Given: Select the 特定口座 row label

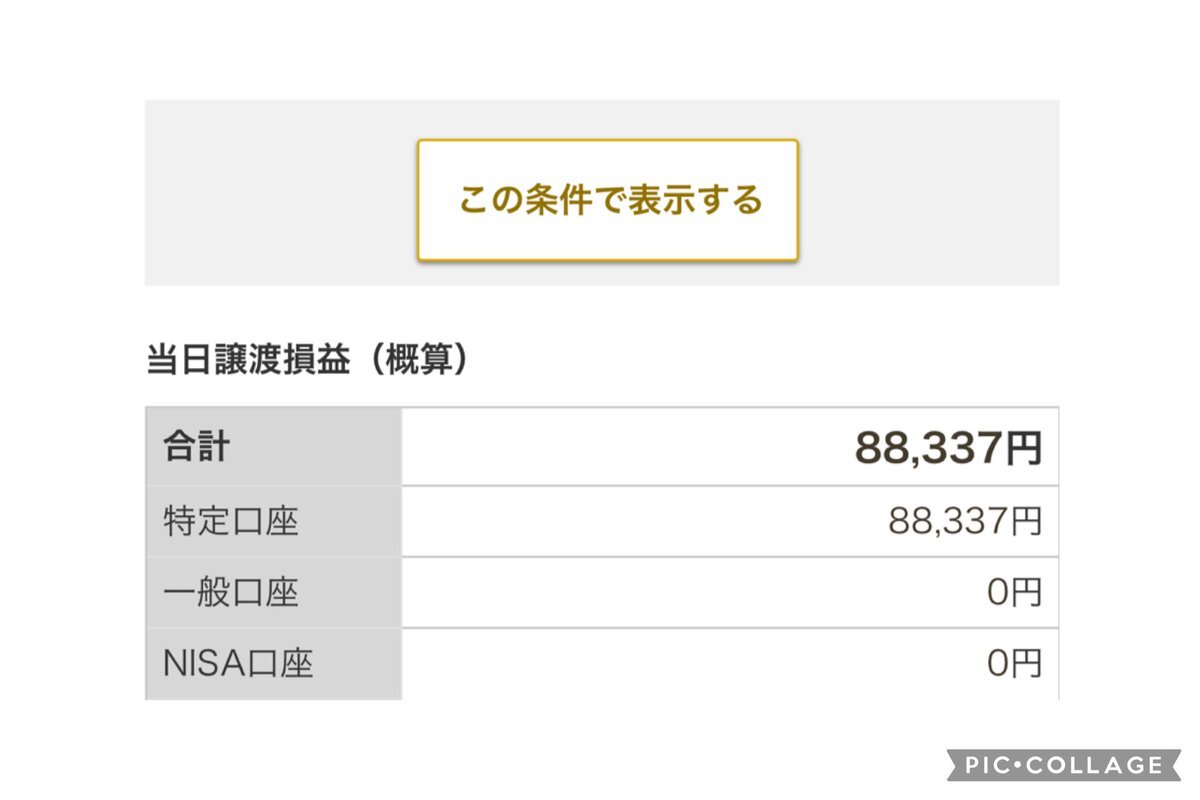Looking at the screenshot, I should pos(231,522).
